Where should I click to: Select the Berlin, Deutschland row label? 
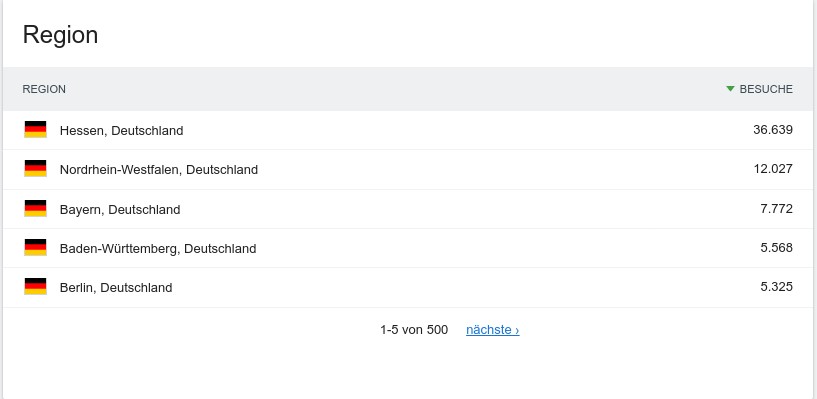(116, 288)
